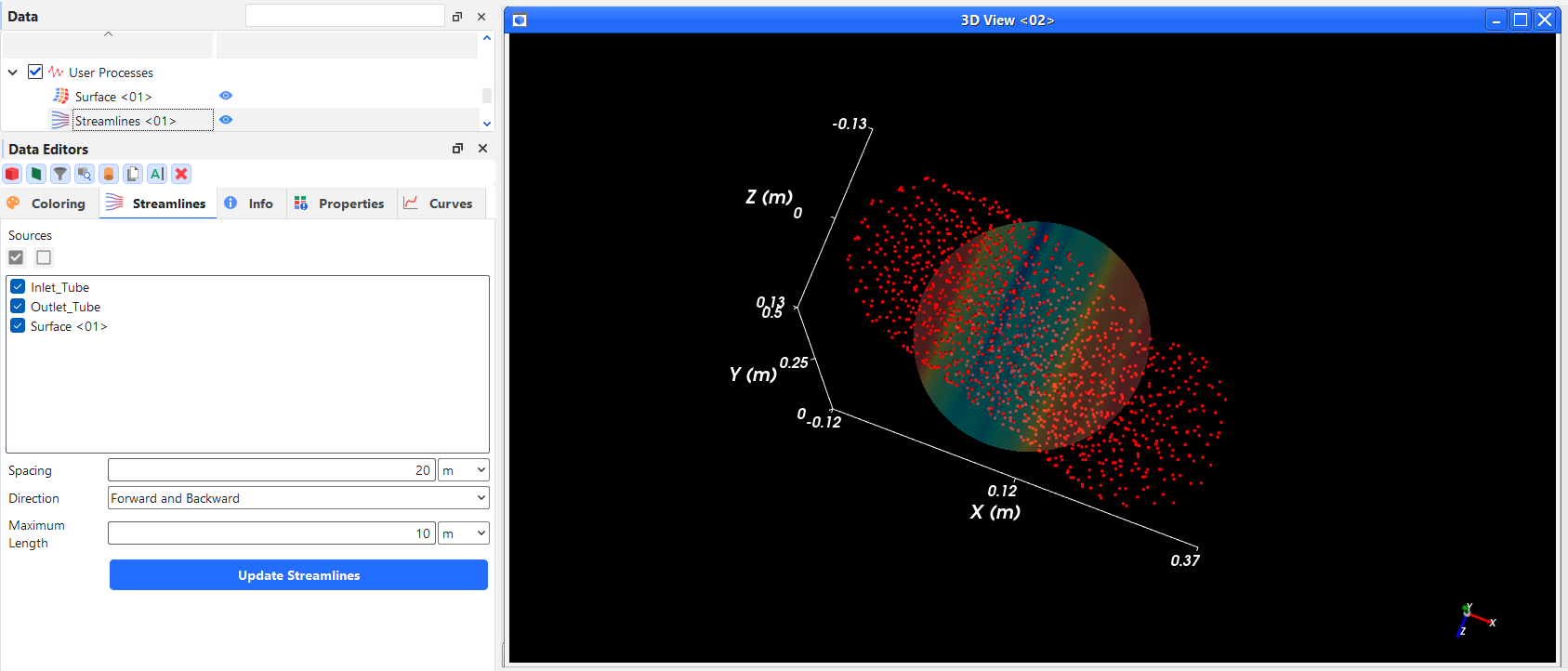Switch to the Coloring tab
Screen dimensions: 1568x671
pyautogui.click(x=46, y=204)
